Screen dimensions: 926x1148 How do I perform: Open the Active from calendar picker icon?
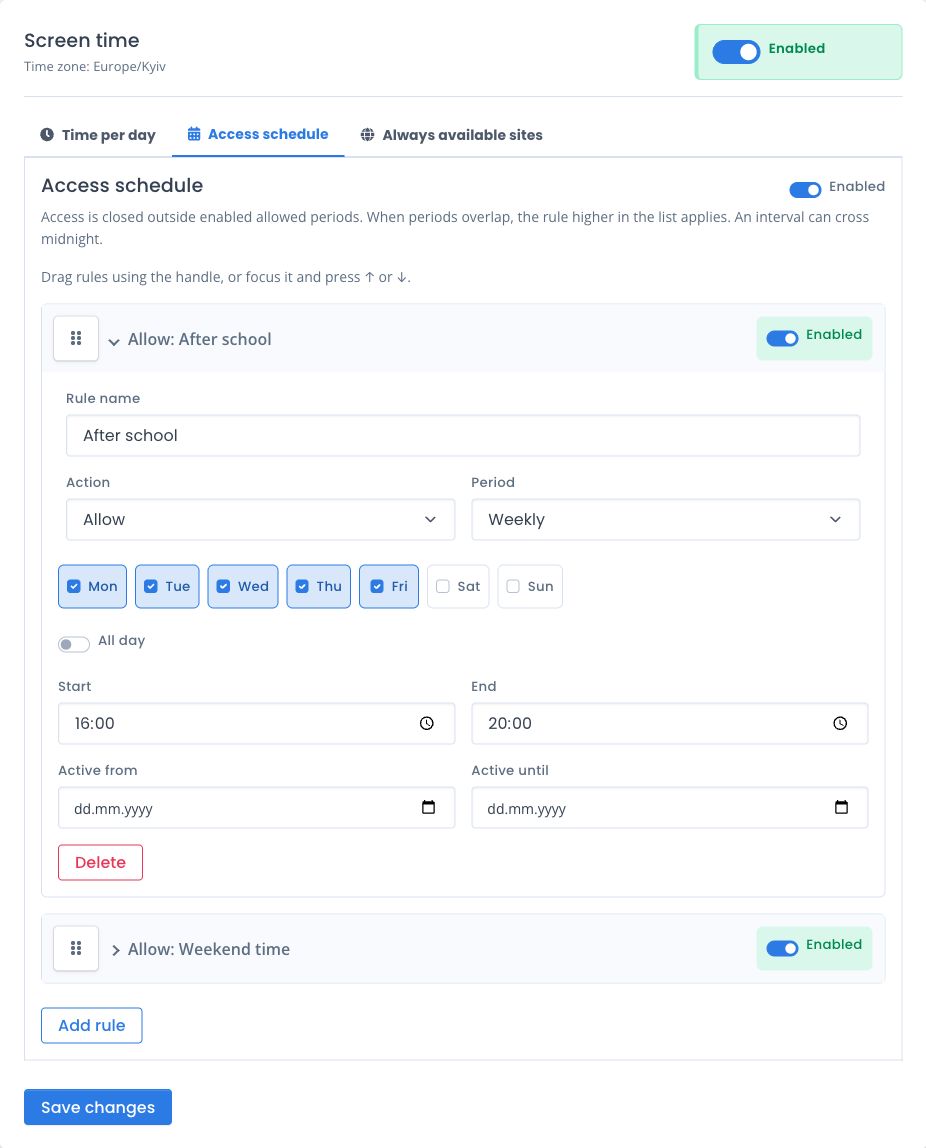428,807
